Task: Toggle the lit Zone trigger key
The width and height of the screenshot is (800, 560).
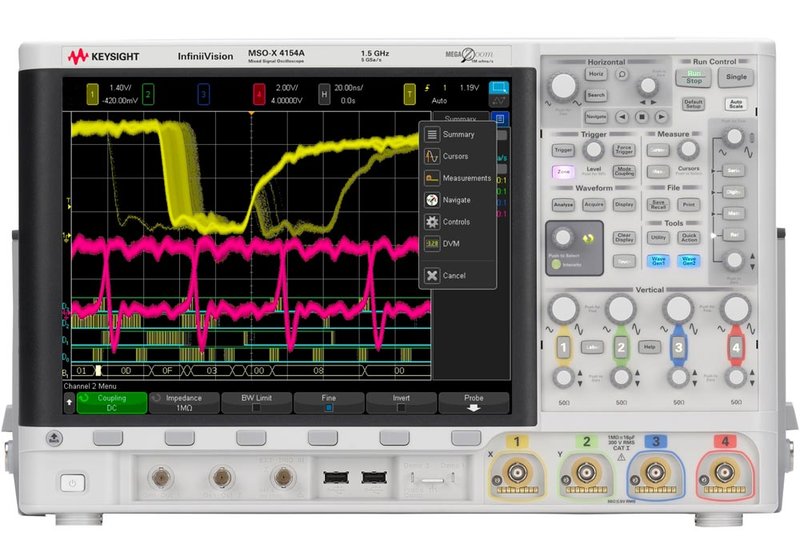Action: point(563,172)
